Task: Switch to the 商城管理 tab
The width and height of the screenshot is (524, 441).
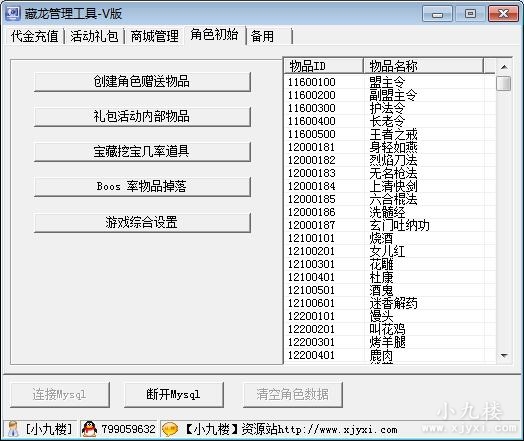Action: pyautogui.click(x=154, y=36)
